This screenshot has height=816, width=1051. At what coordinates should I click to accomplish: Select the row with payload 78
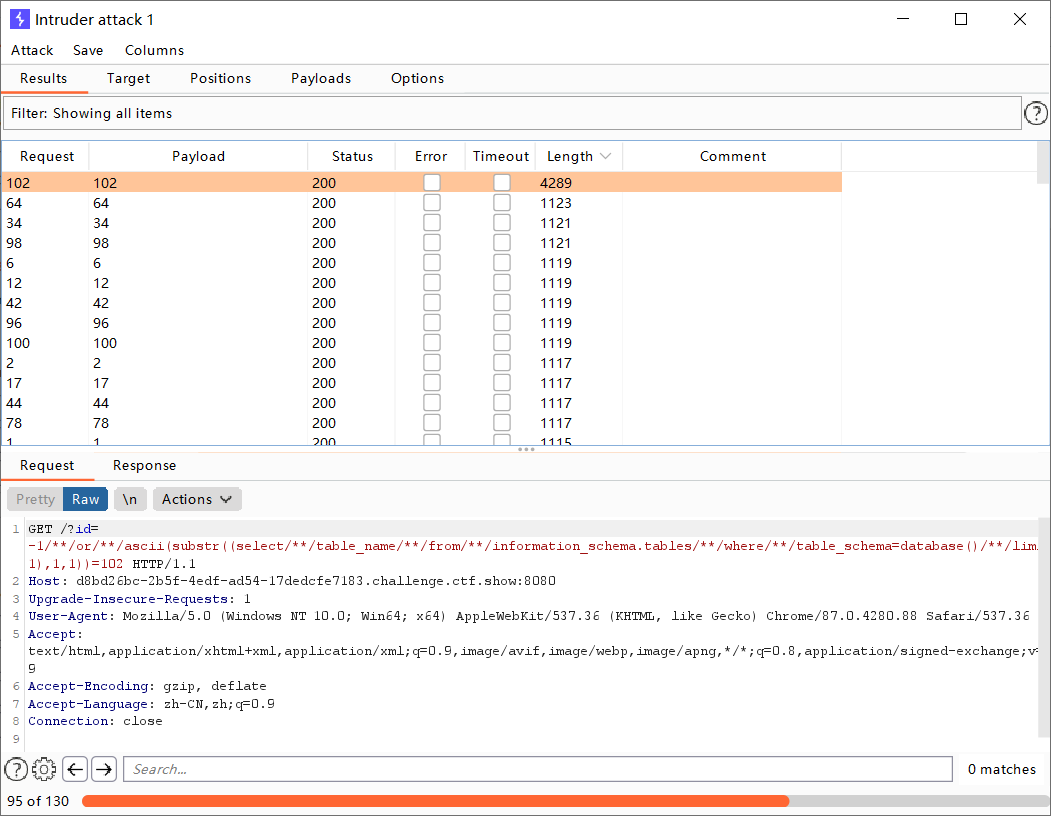coord(422,423)
